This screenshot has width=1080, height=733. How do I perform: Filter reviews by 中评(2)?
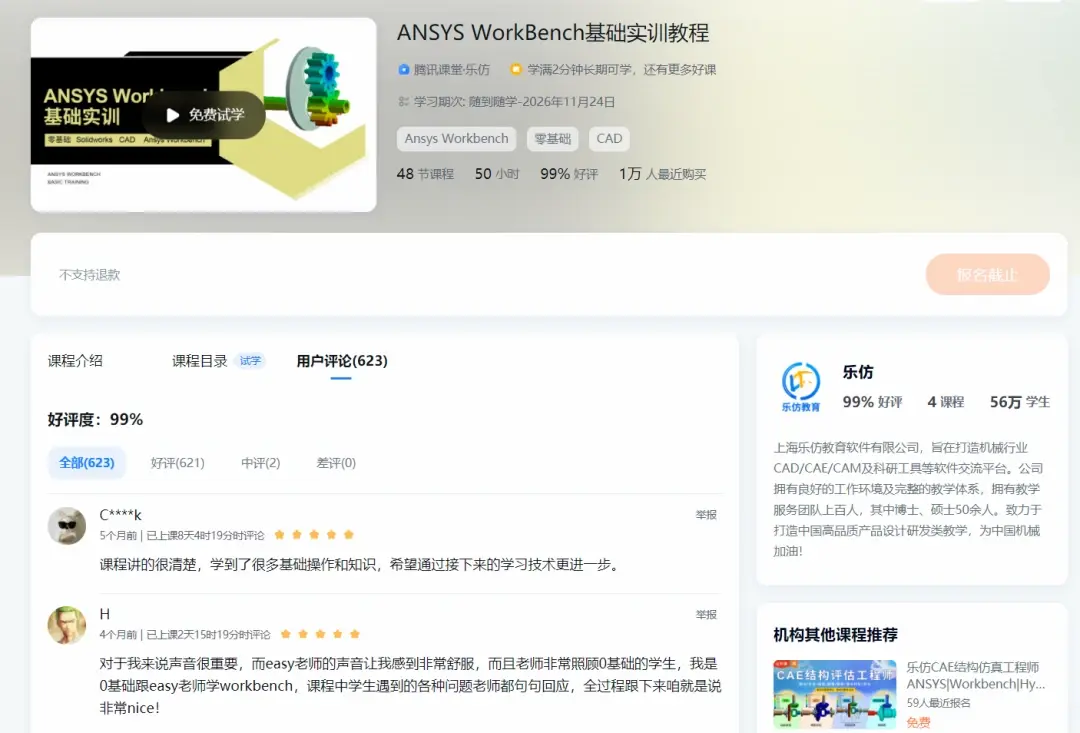[x=260, y=463]
